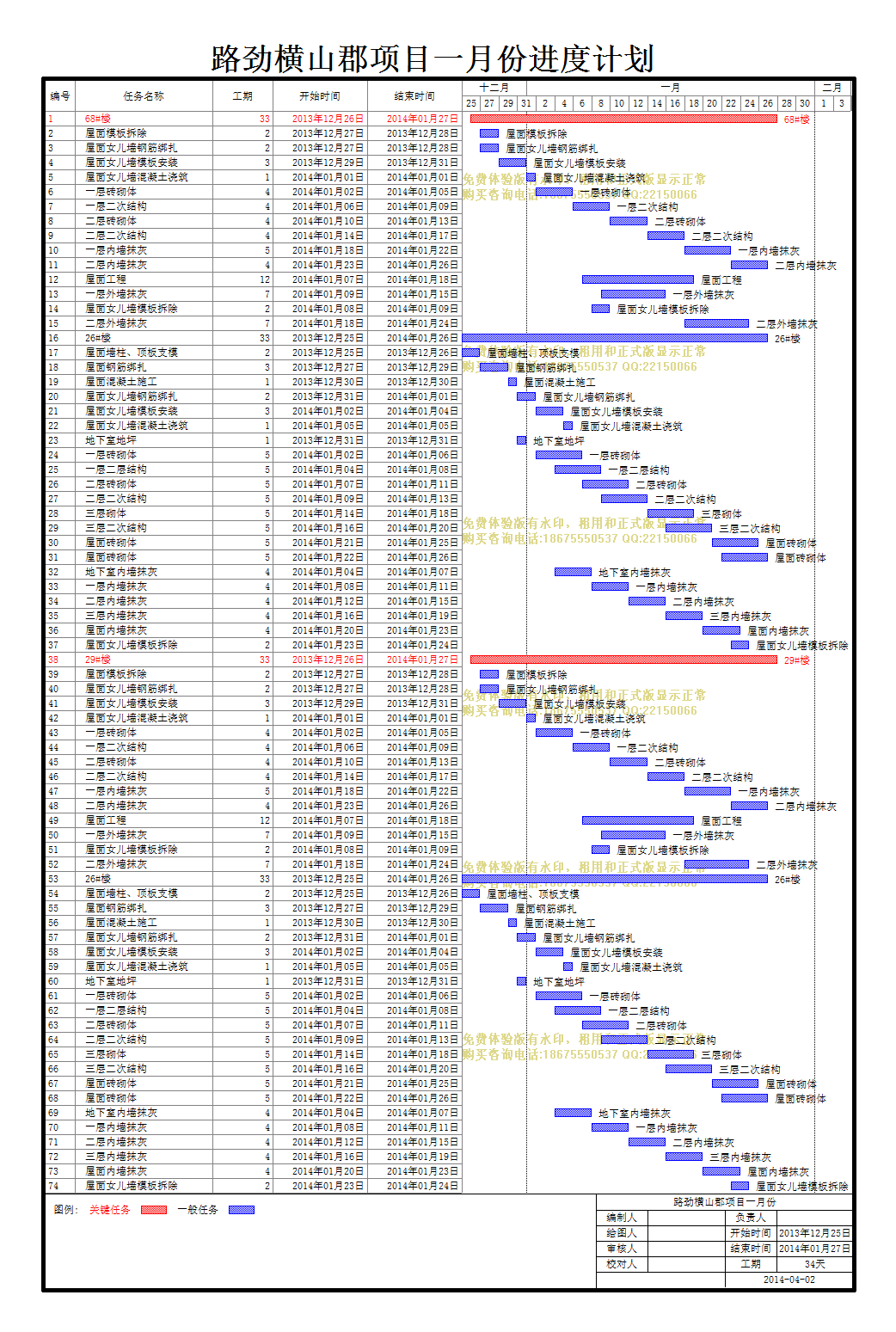Click the 二月 month header
896x1332 pixels.
click(x=832, y=88)
